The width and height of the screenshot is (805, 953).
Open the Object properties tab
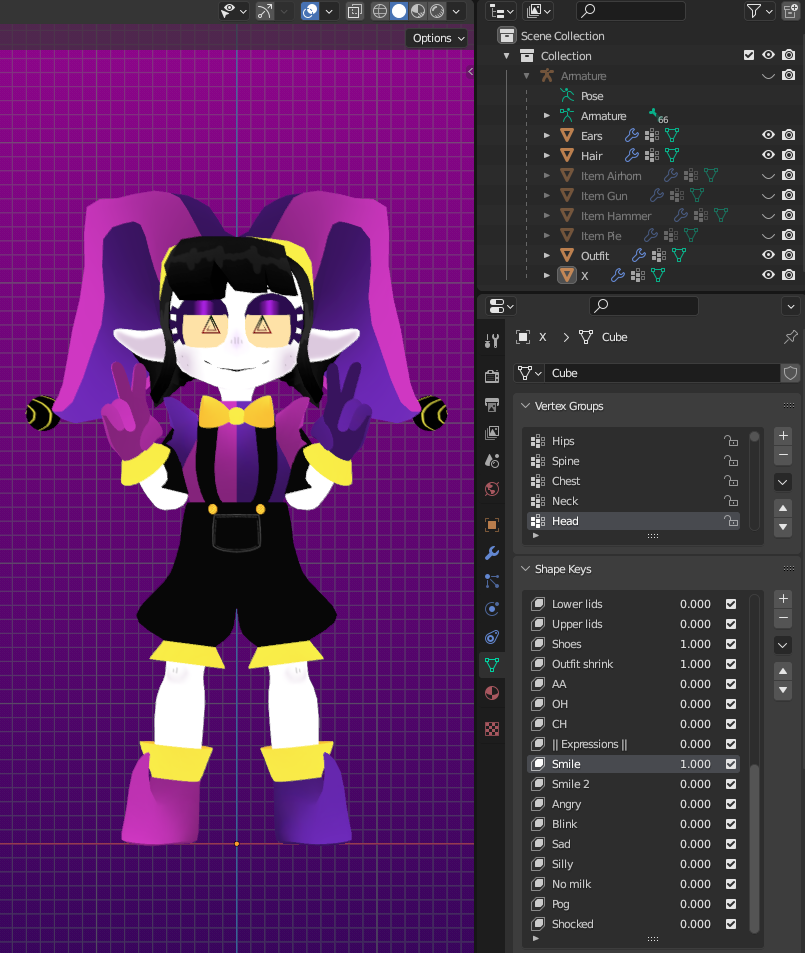point(492,525)
